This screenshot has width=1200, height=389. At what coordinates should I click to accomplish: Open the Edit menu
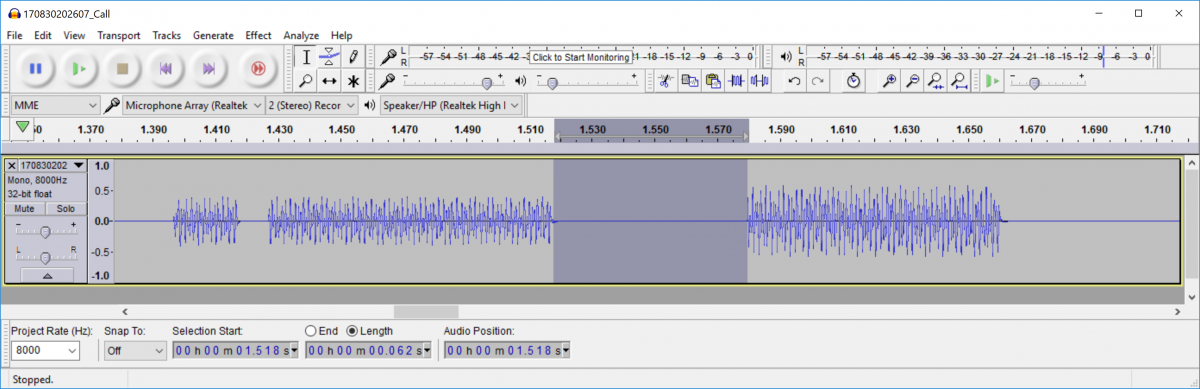(43, 35)
